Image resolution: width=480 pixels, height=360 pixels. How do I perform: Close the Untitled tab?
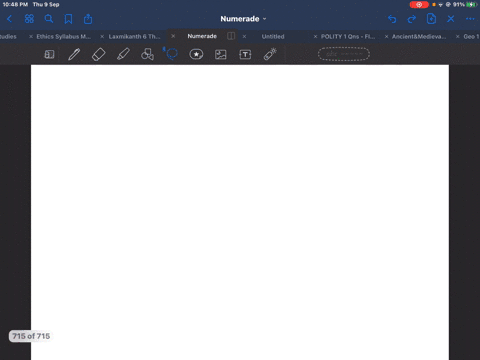[244, 36]
